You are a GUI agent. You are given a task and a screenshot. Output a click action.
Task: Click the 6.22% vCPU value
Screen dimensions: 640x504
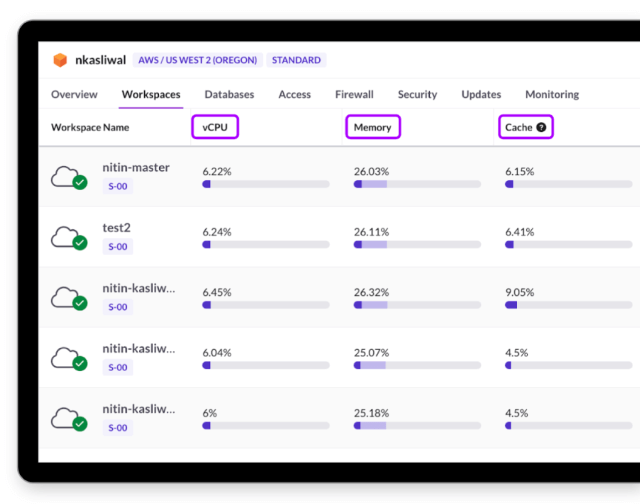pos(217,171)
